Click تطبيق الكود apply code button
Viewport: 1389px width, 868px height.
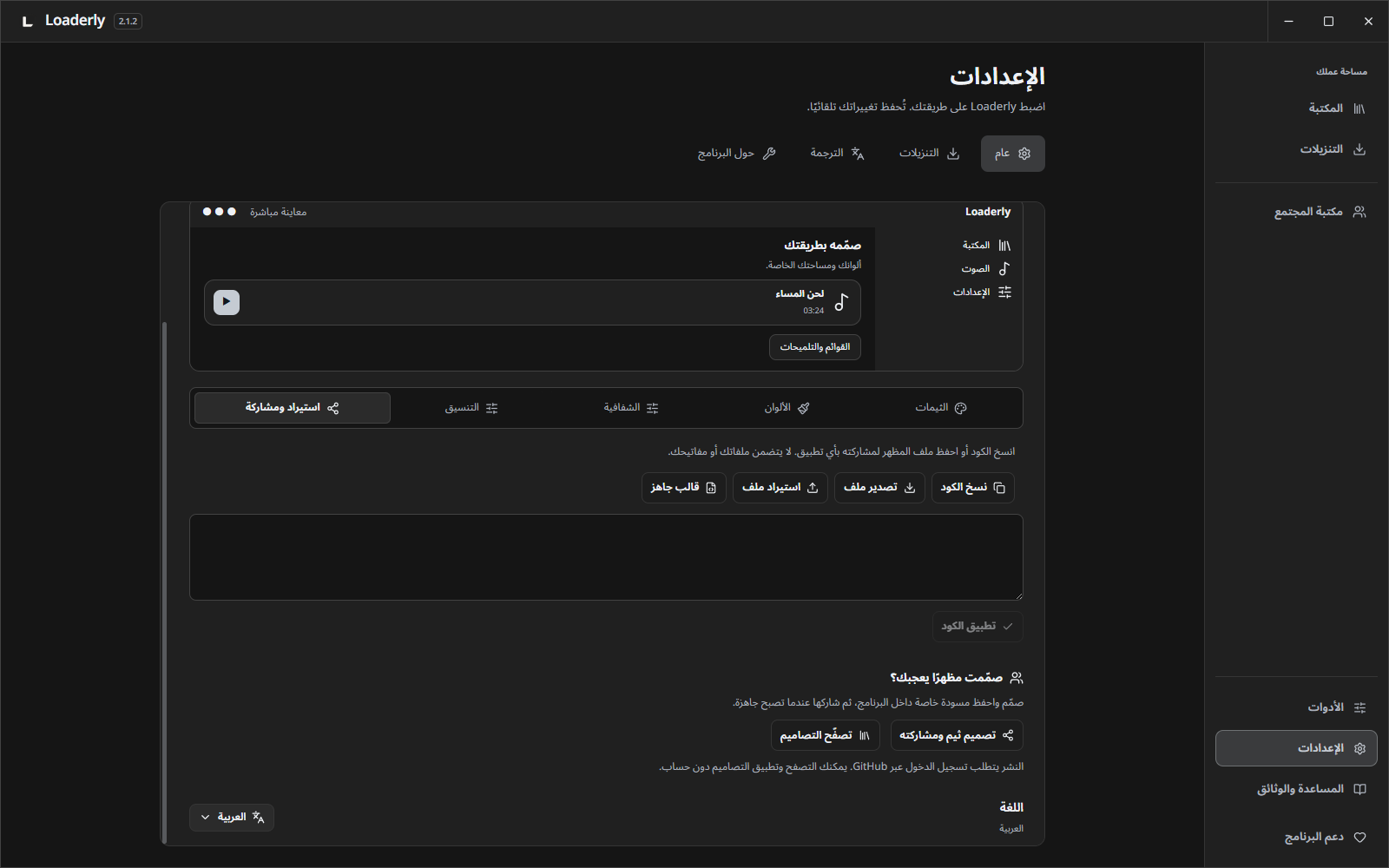click(978, 627)
